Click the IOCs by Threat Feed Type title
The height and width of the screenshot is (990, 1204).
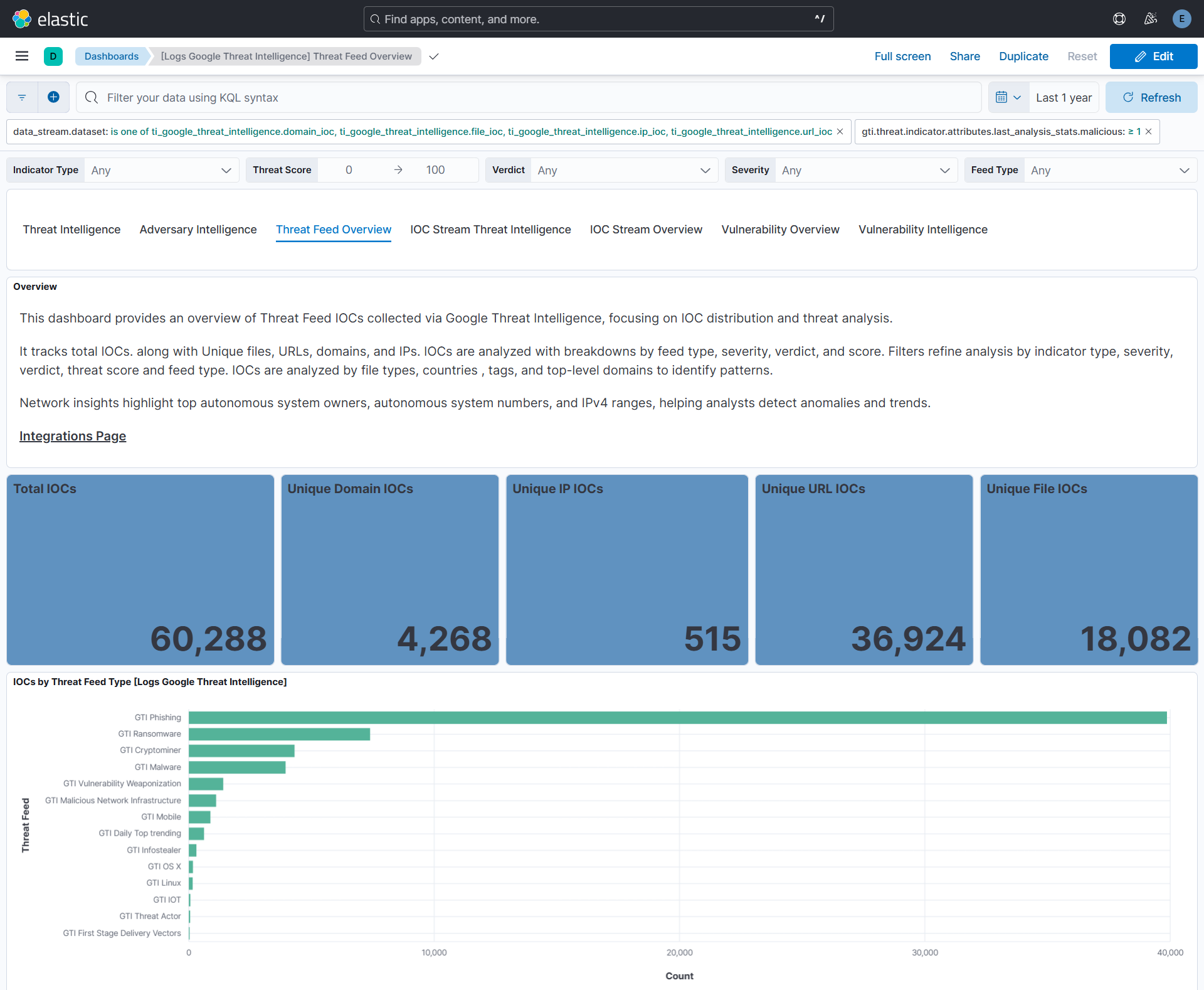coord(150,682)
